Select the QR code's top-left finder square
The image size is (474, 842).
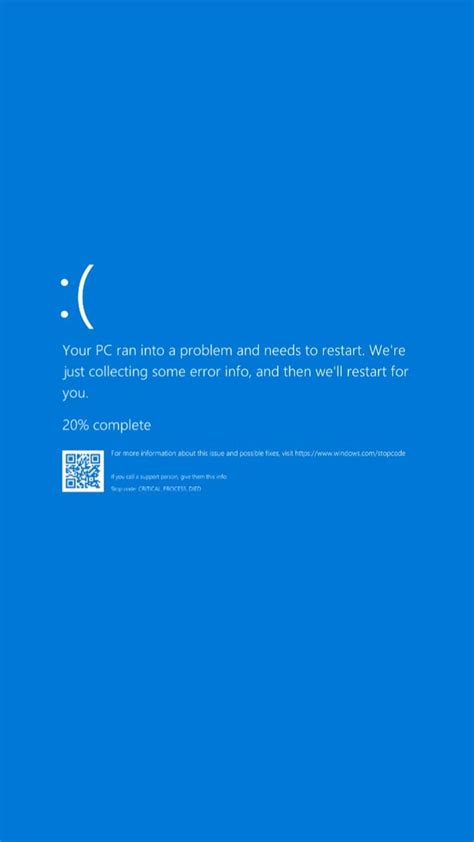click(70, 458)
